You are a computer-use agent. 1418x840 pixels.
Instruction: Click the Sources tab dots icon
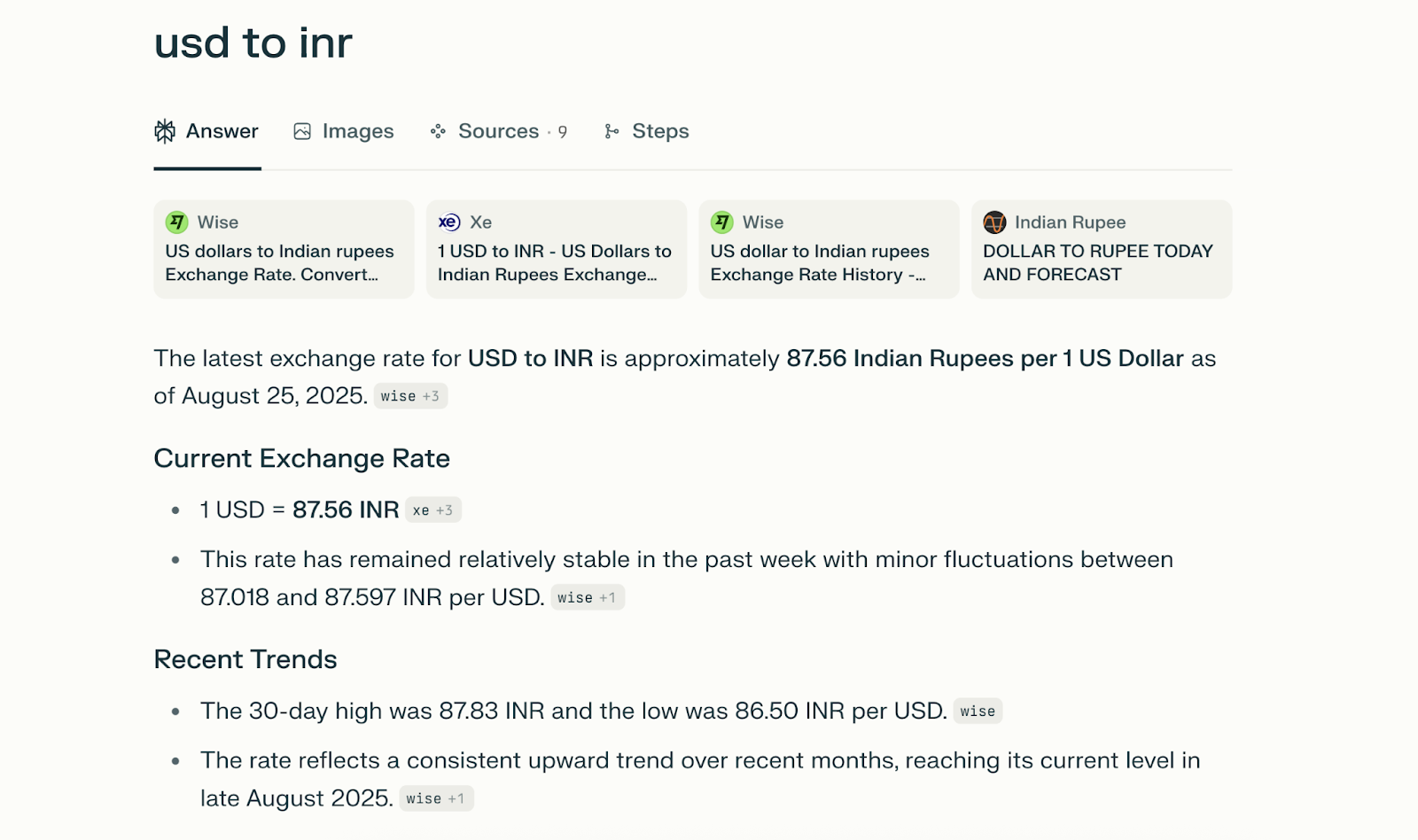438,131
